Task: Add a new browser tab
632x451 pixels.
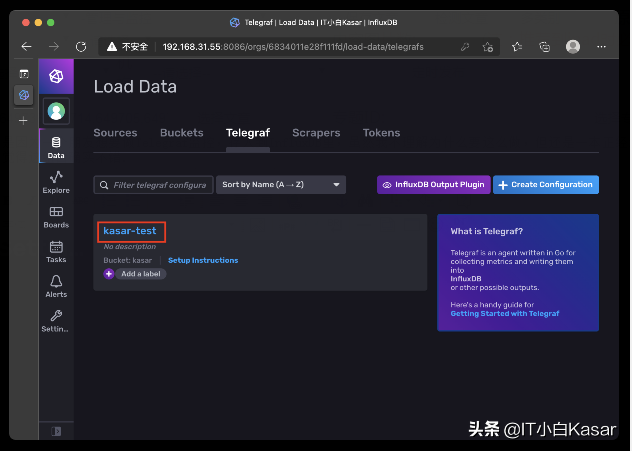Action: (23, 120)
